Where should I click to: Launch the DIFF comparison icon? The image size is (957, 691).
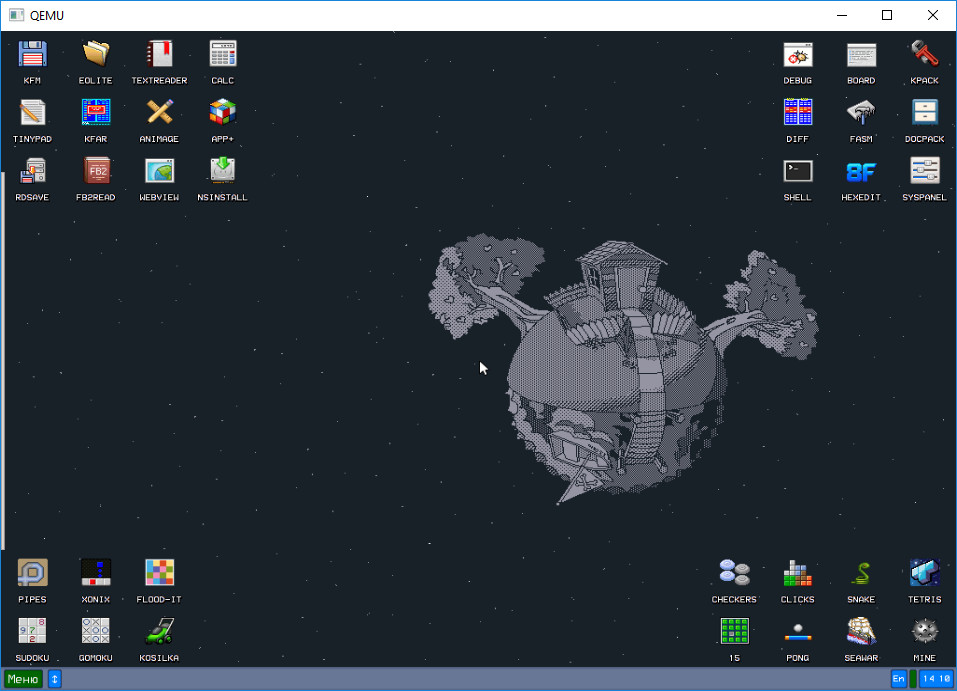tap(798, 112)
